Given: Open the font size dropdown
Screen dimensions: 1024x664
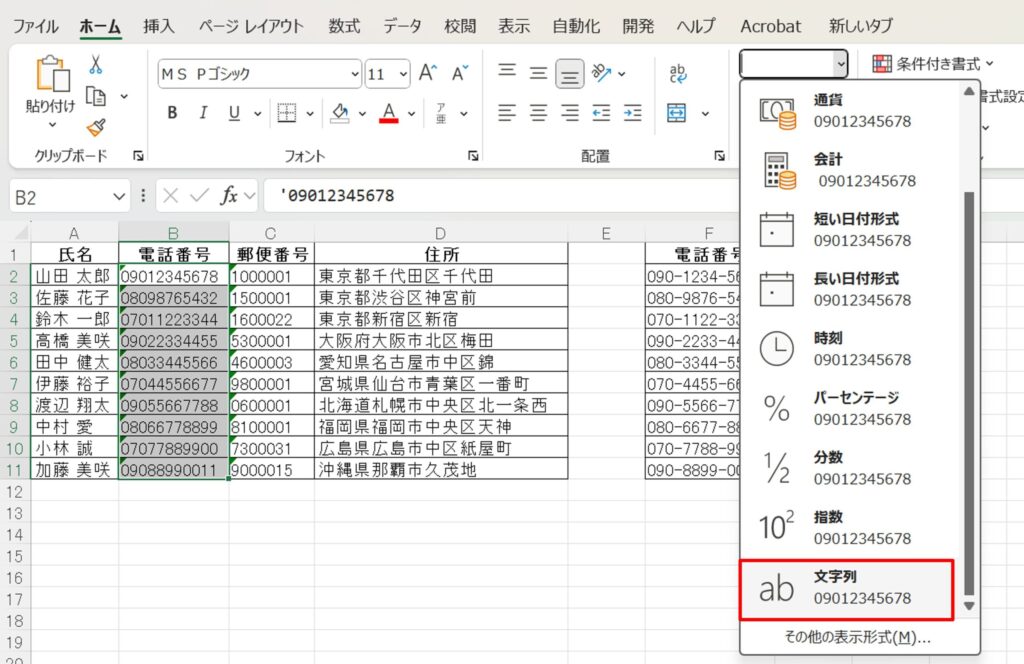Looking at the screenshot, I should 404,74.
